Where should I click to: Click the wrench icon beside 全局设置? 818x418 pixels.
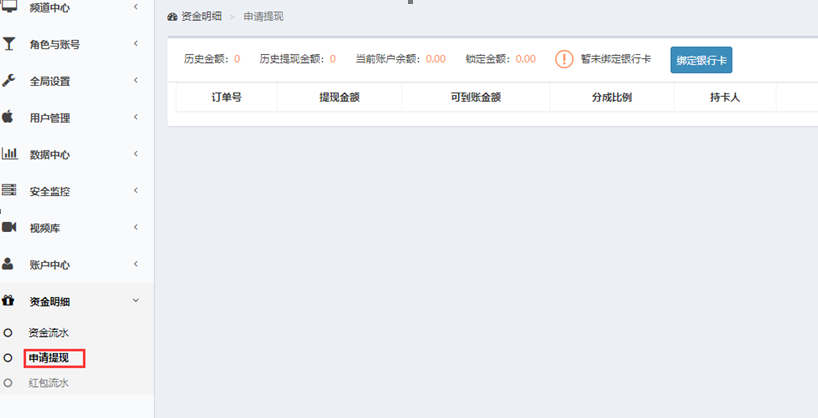[x=8, y=80]
